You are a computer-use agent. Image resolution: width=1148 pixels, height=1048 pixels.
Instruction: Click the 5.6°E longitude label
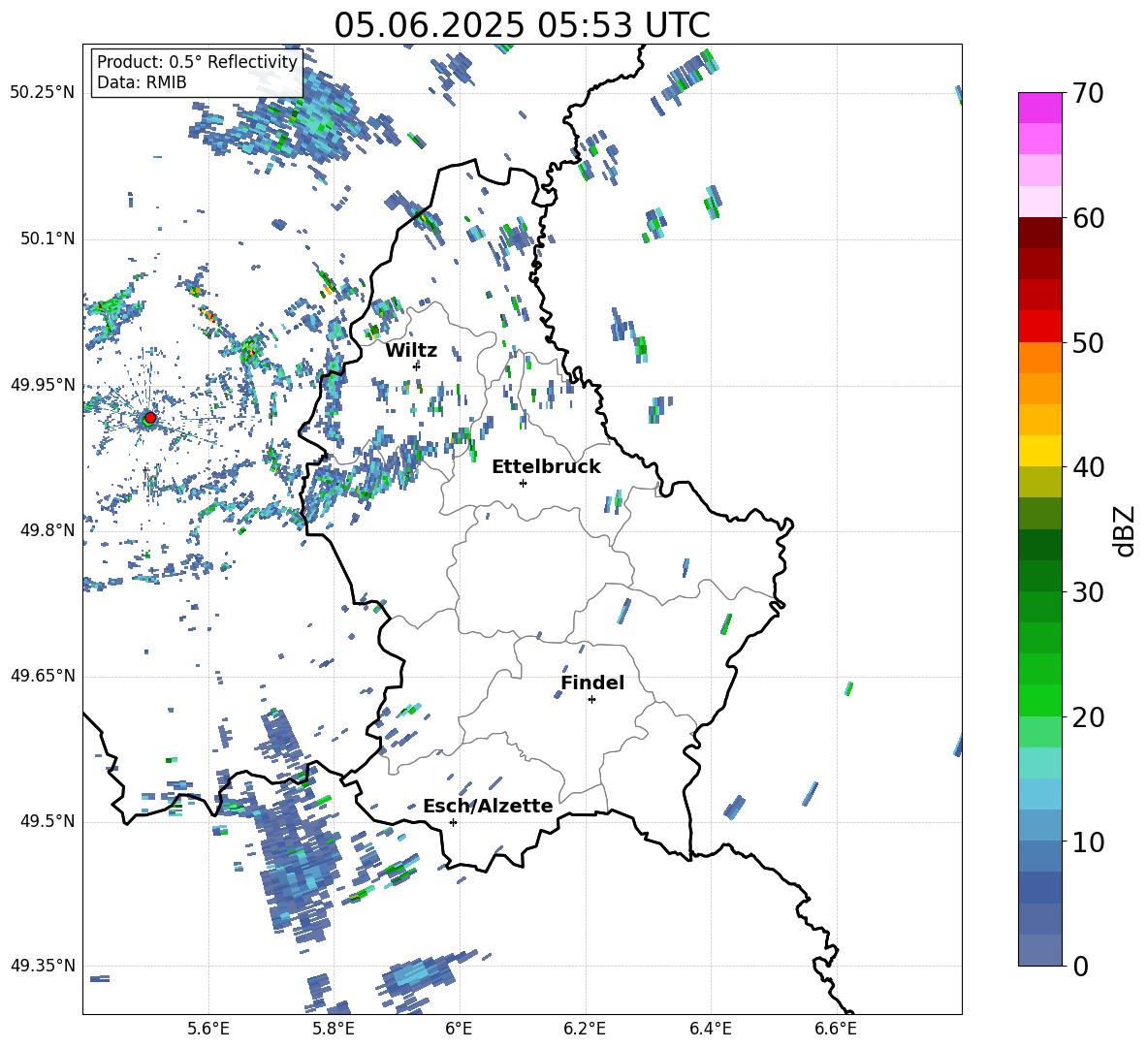(207, 1029)
